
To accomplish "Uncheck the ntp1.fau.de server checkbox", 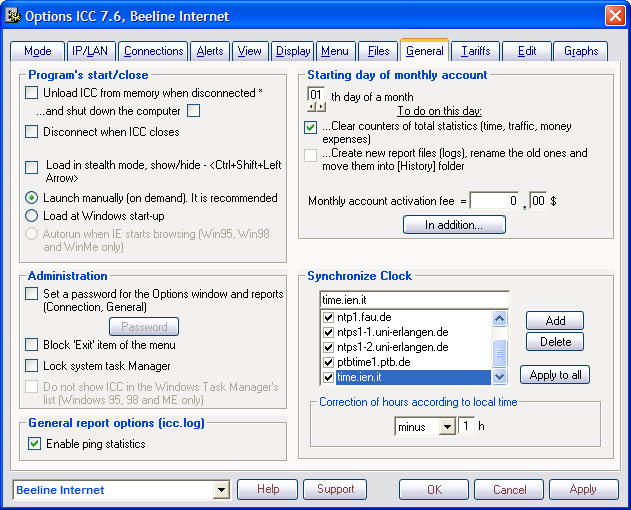I will click(x=328, y=318).
